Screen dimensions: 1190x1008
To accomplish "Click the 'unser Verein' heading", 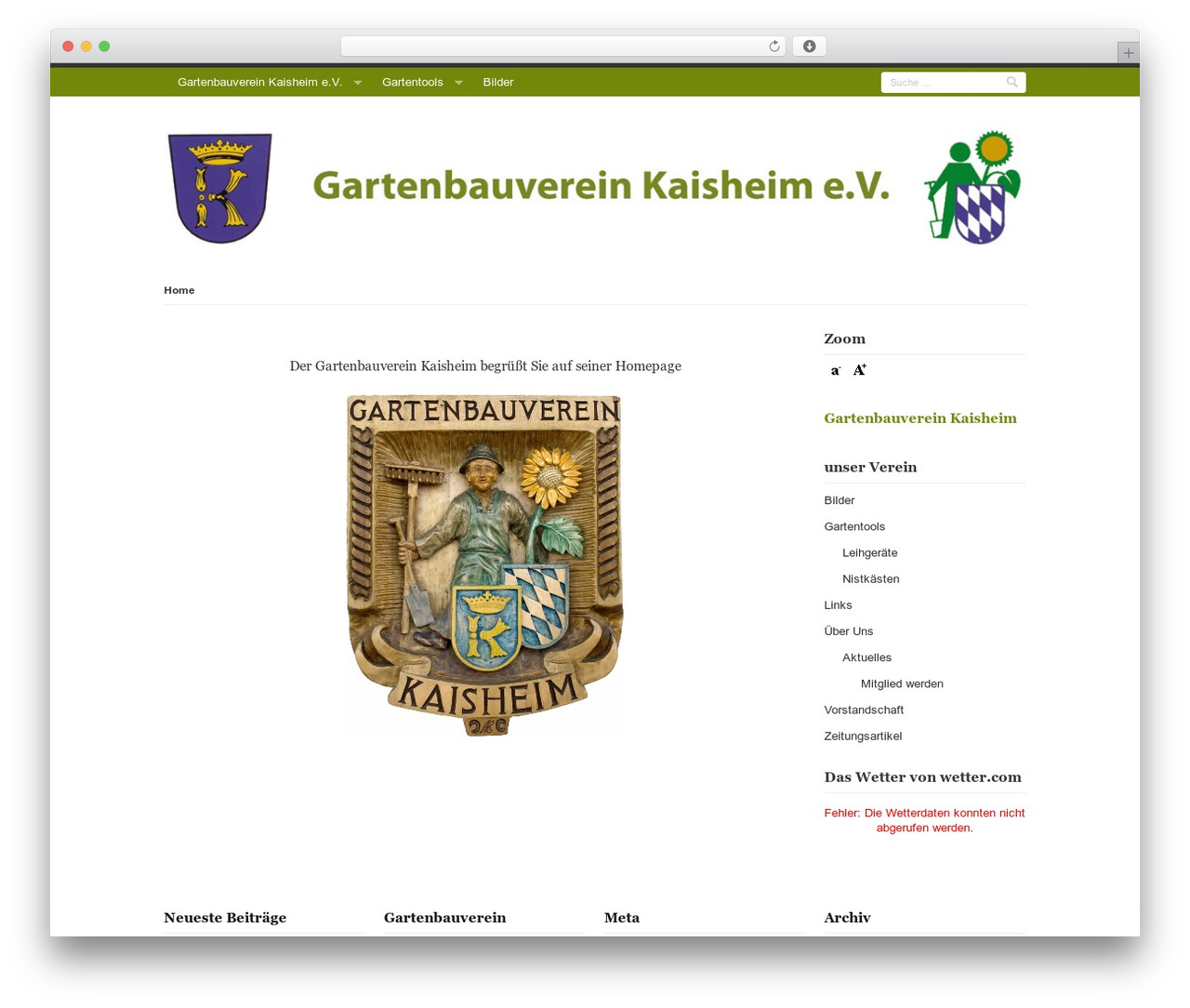I will 870,468.
